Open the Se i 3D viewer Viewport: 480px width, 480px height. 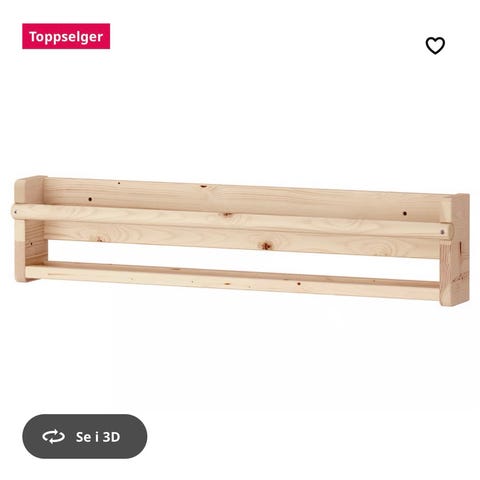pyautogui.click(x=85, y=436)
